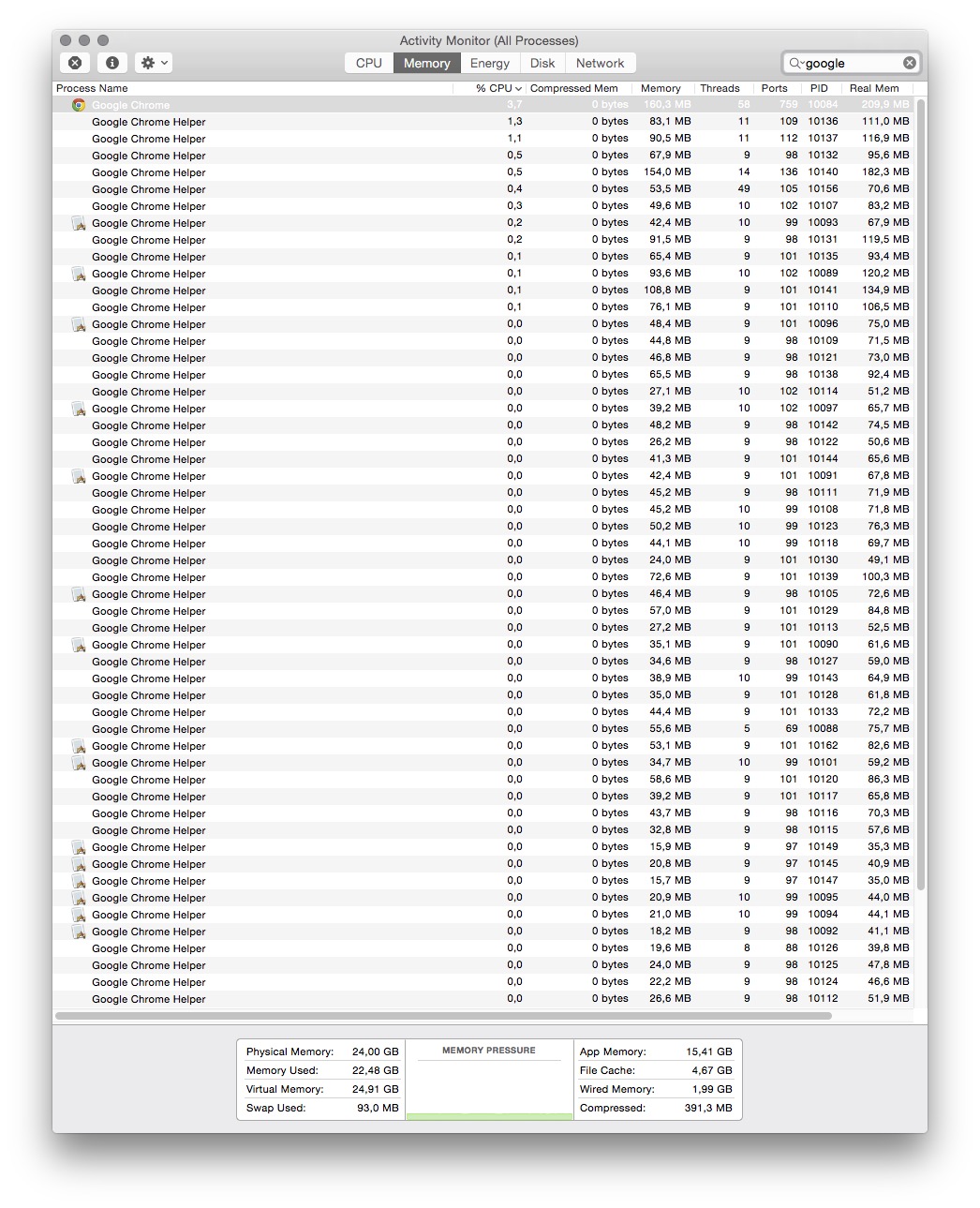This screenshot has width=980, height=1208.
Task: Select the Google Chrome process icon
Action: point(79,105)
